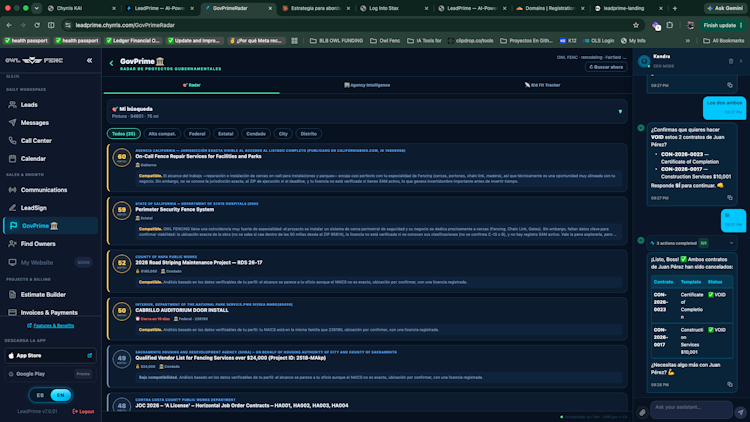This screenshot has height=422, width=750.
Task: Focus the Ask your assistant field
Action: coord(691,408)
